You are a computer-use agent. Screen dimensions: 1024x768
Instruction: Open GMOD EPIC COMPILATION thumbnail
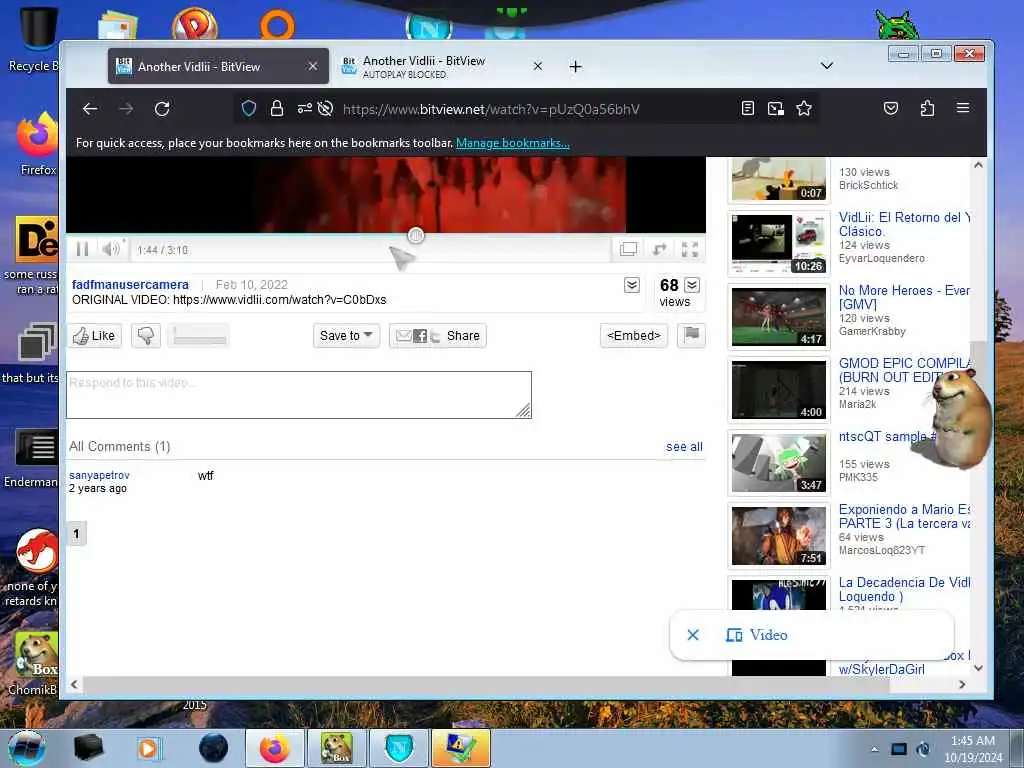[x=778, y=390]
